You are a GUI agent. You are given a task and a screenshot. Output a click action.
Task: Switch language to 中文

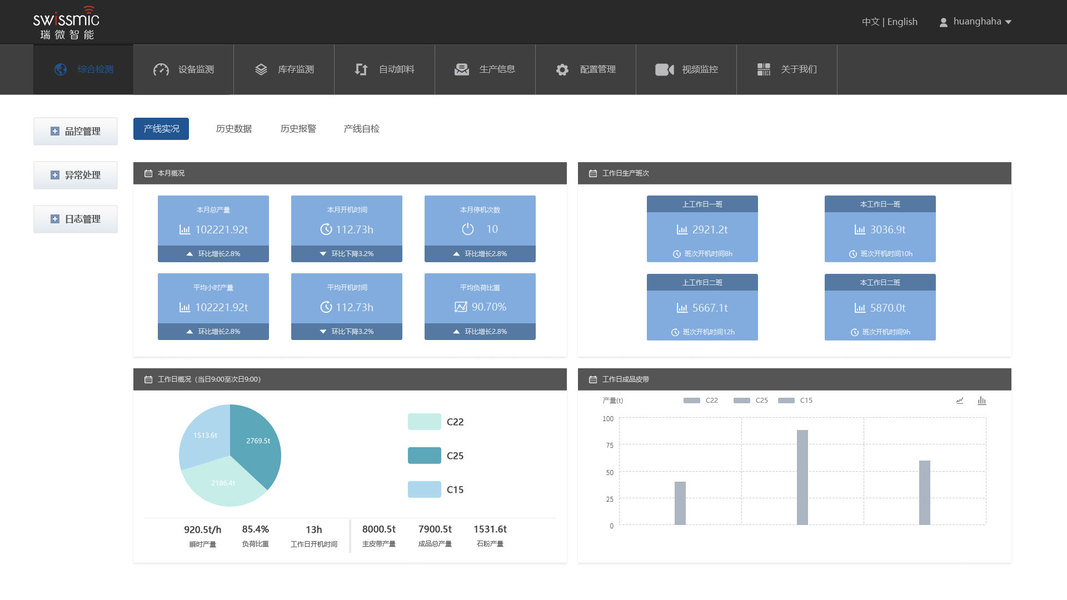click(870, 22)
